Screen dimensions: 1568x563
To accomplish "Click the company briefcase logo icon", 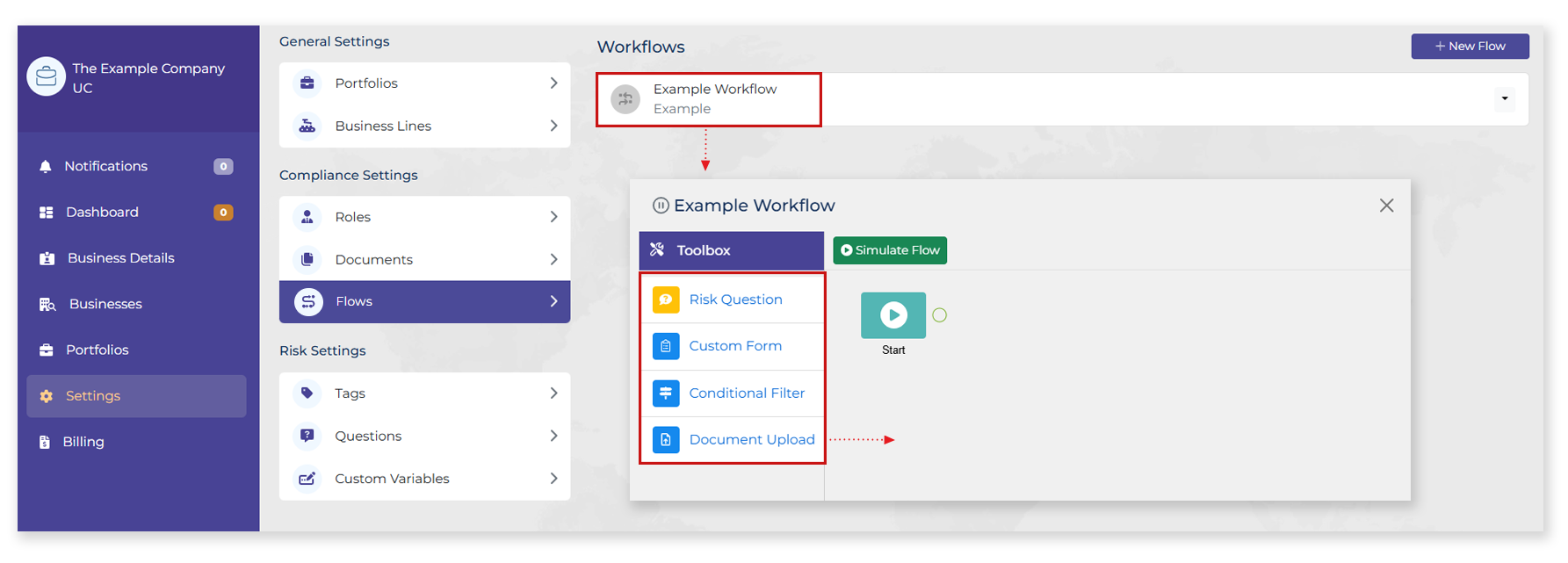I will pos(46,76).
